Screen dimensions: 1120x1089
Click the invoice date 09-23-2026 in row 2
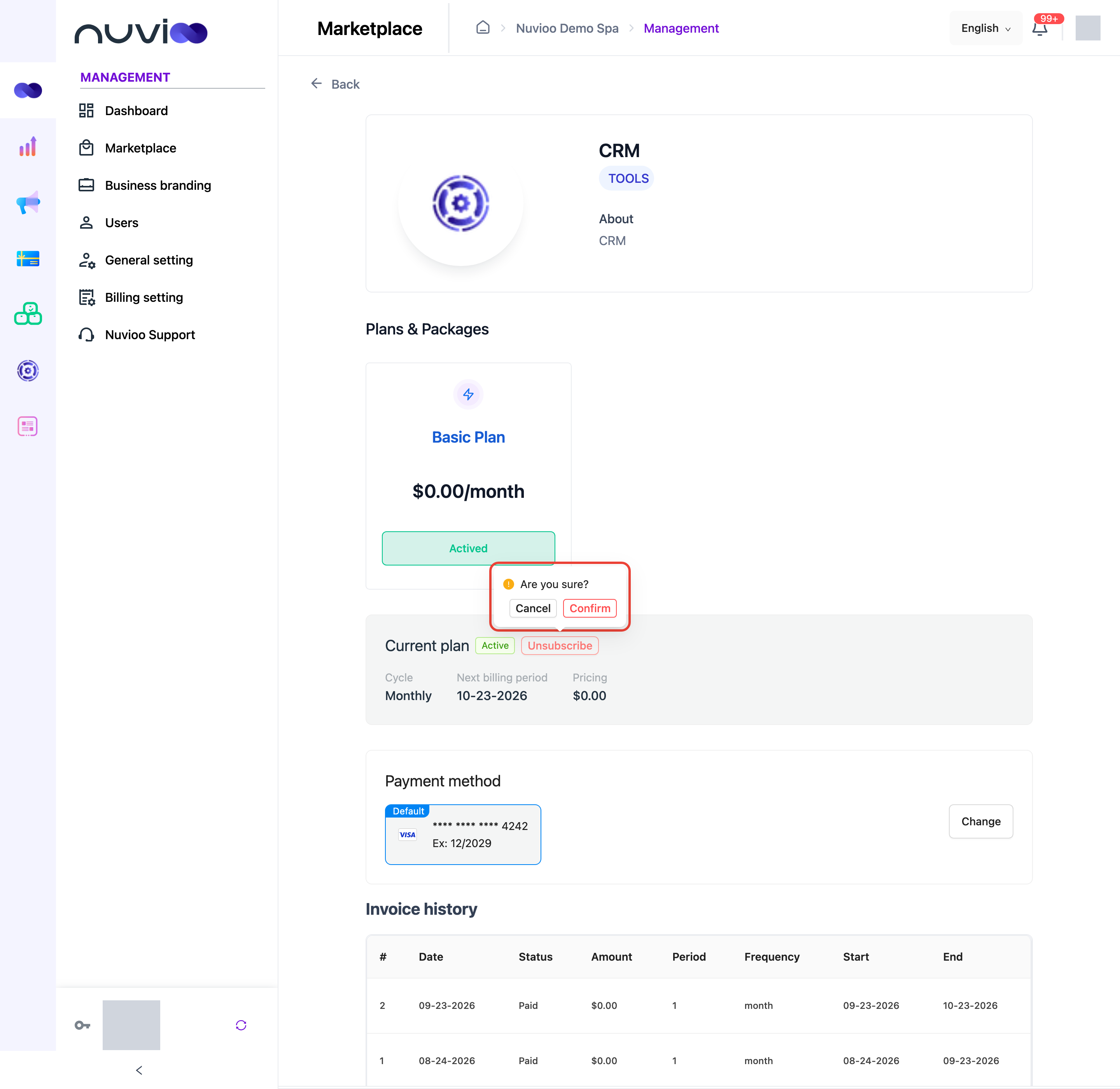pyautogui.click(x=447, y=1005)
